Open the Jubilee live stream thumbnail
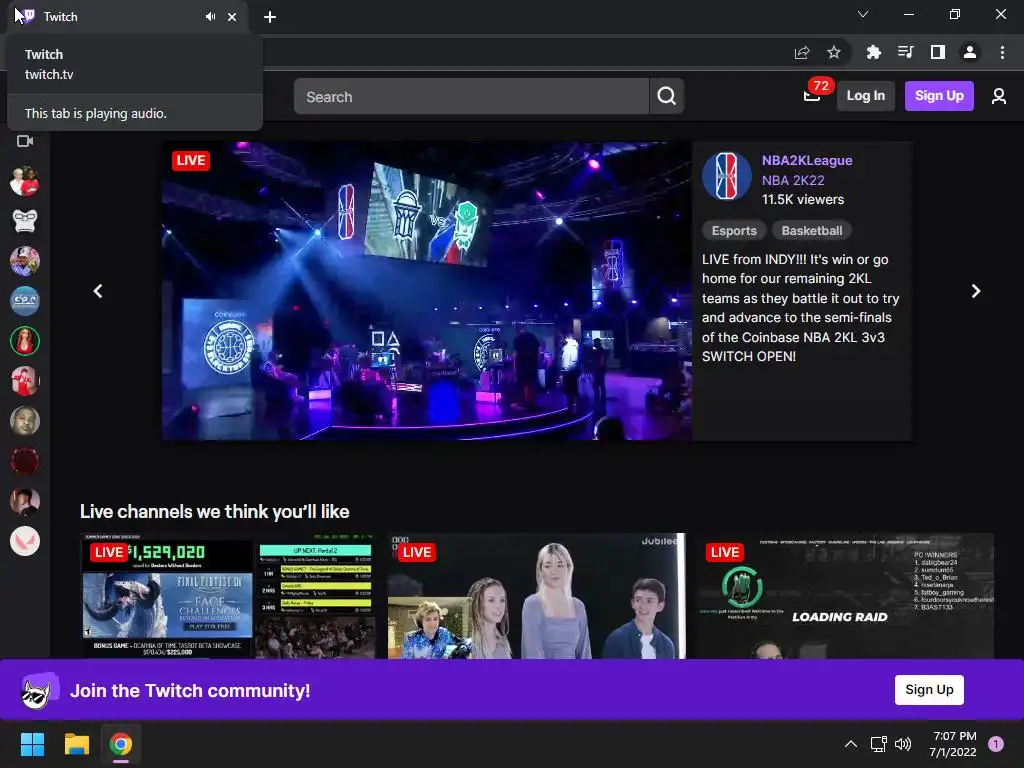This screenshot has width=1024, height=768. 537,596
